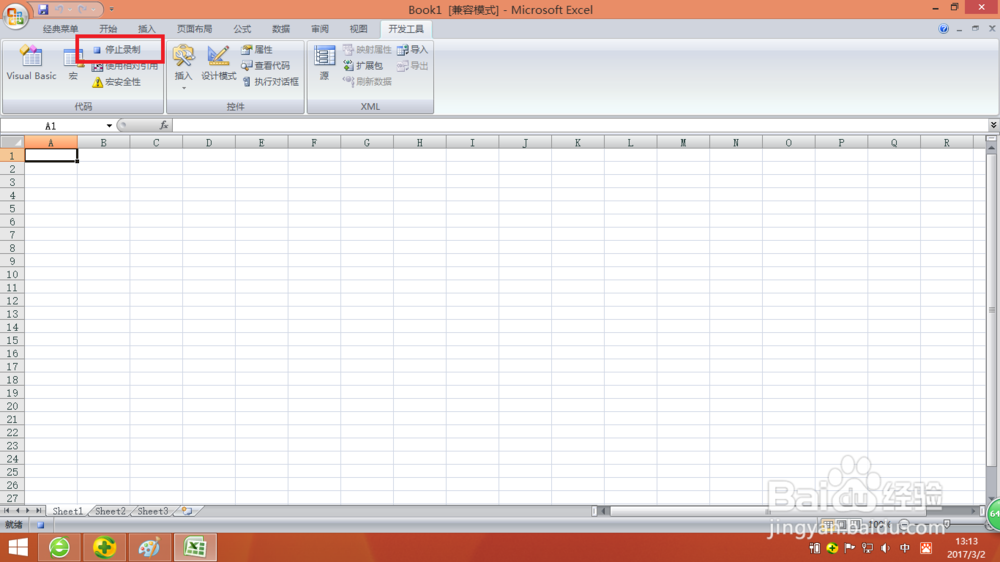Image resolution: width=1000 pixels, height=562 pixels.
Task: Open the Paint palette taskbar icon
Action: 149,547
